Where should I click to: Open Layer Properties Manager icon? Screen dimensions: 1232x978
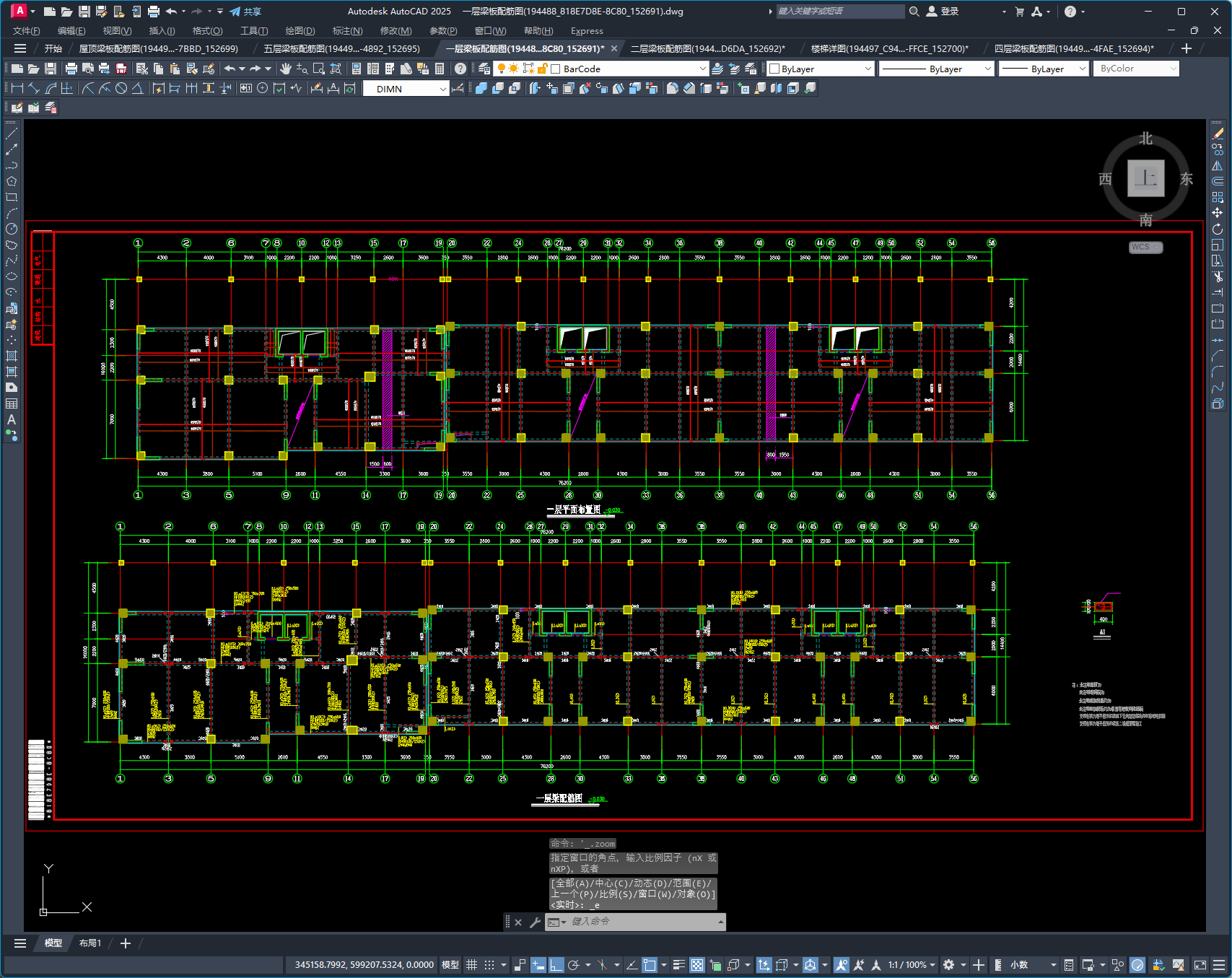[484, 69]
